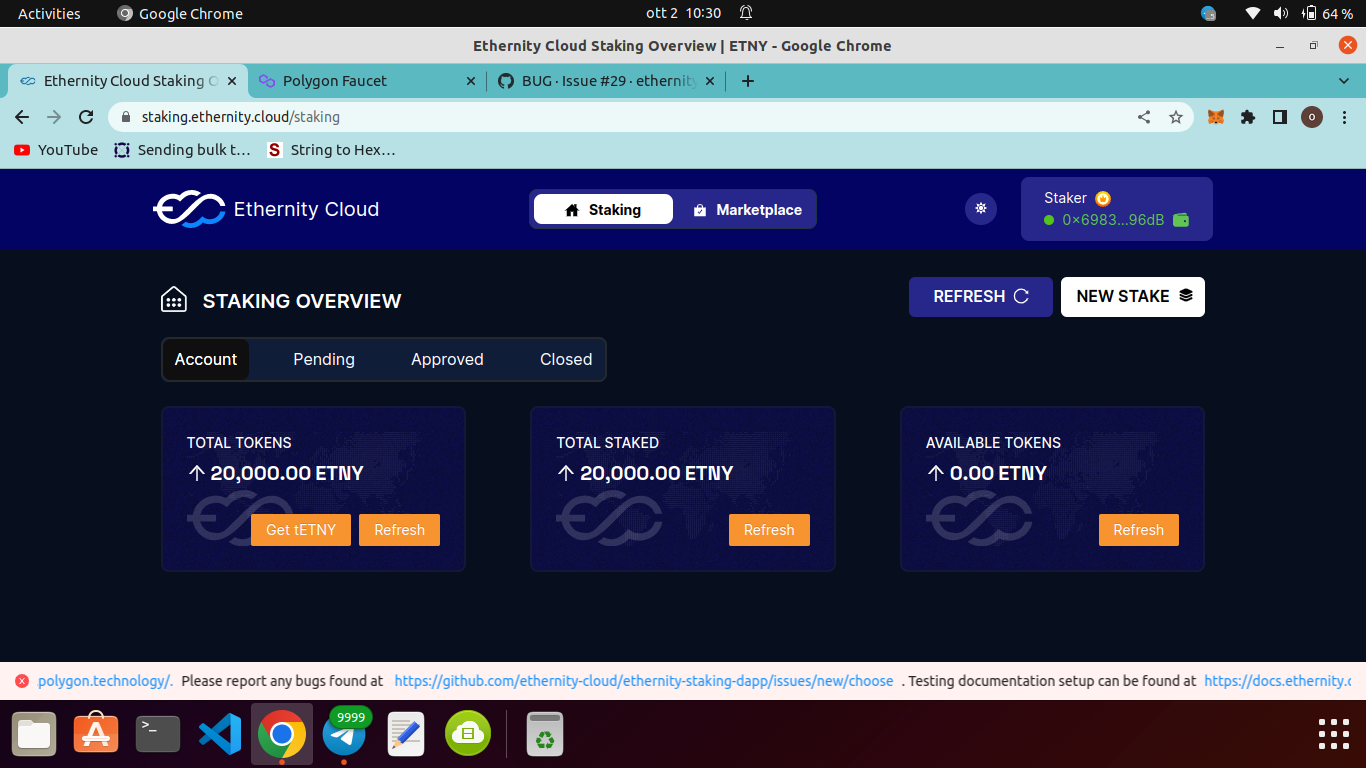Image resolution: width=1366 pixels, height=768 pixels.
Task: Click the Get tETNY button
Action: click(301, 529)
